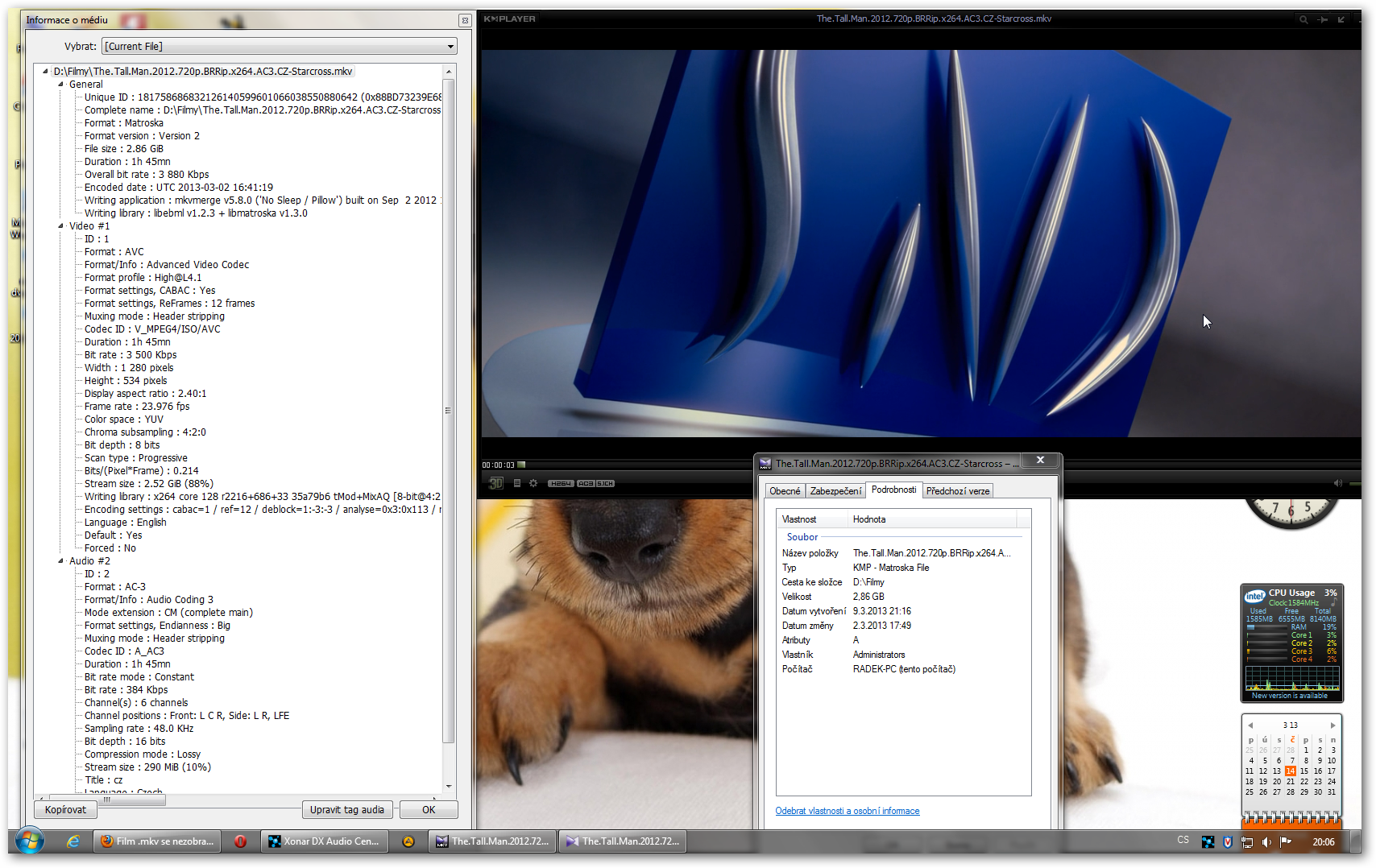1376x868 pixels.
Task: Click the AC3 audio badge in KMPlayer
Action: click(586, 483)
